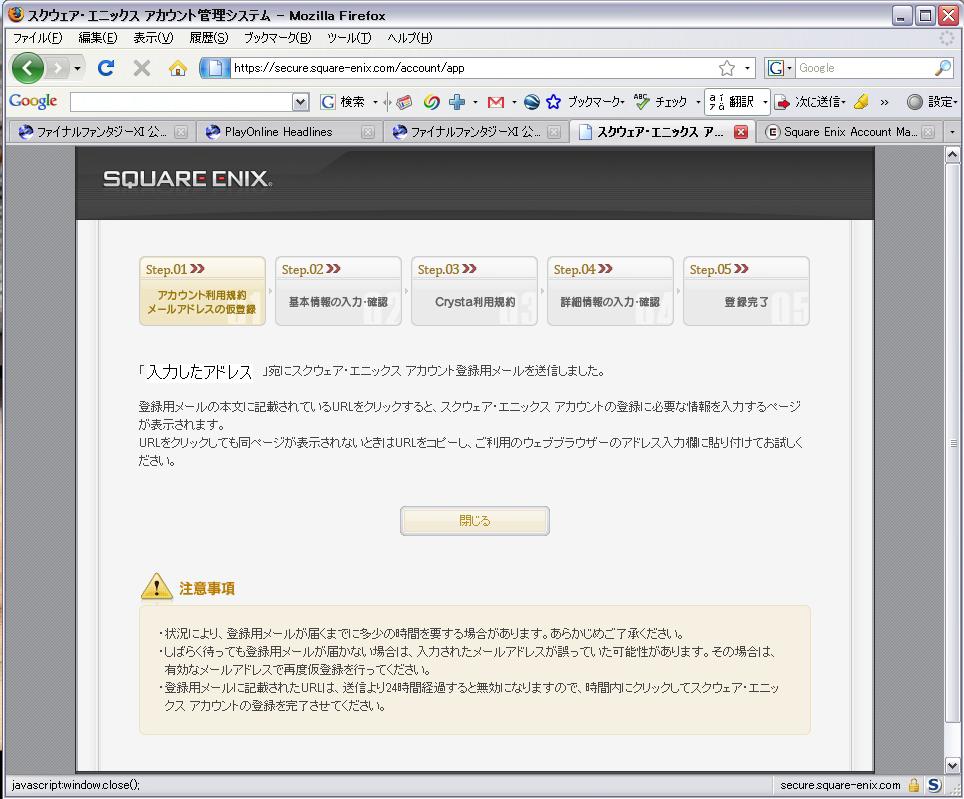This screenshot has width=964, height=799.
Task: Open the ツール(T) menu
Action: (349, 38)
